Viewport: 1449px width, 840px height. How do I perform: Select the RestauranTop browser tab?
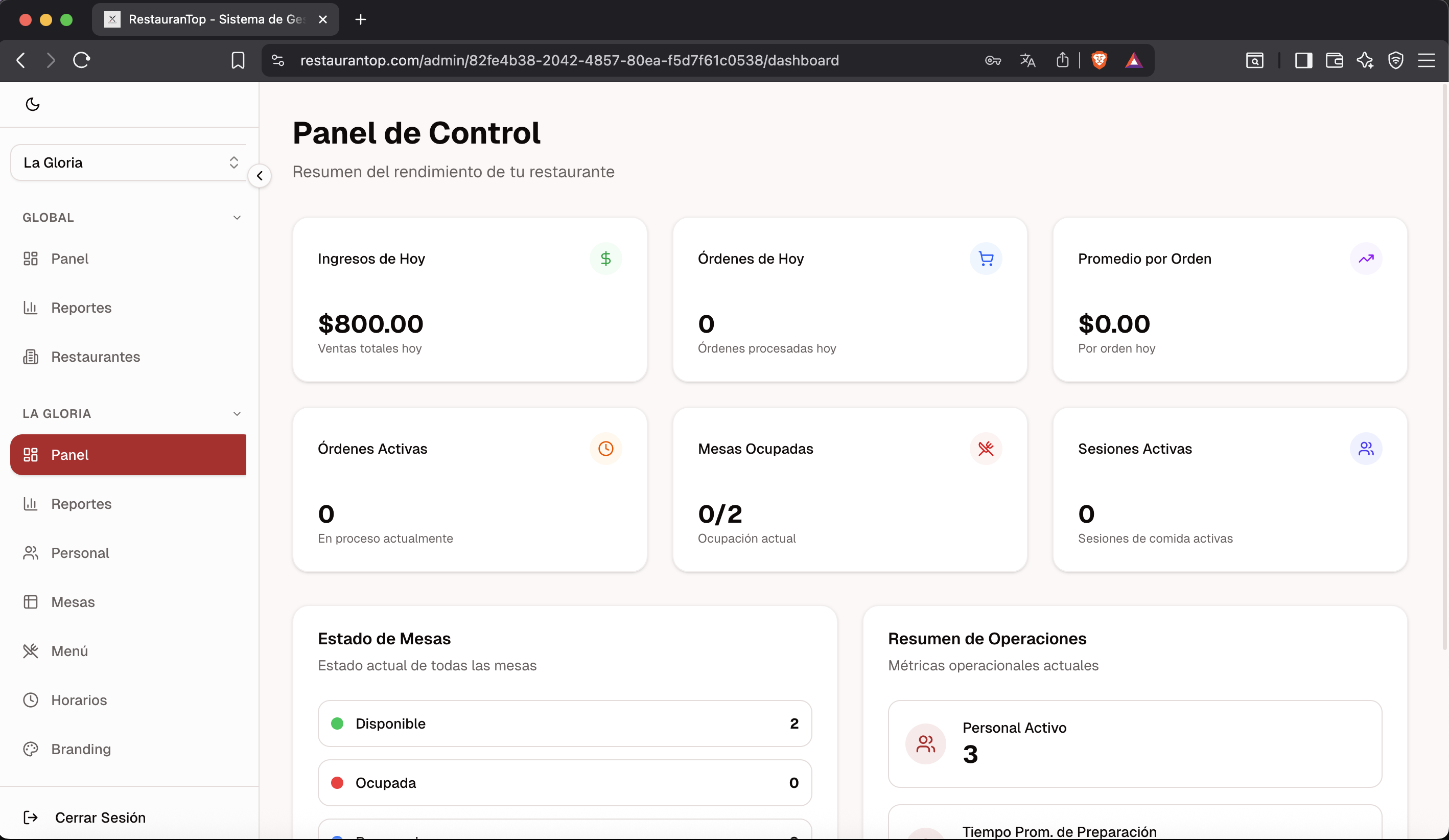click(x=213, y=19)
